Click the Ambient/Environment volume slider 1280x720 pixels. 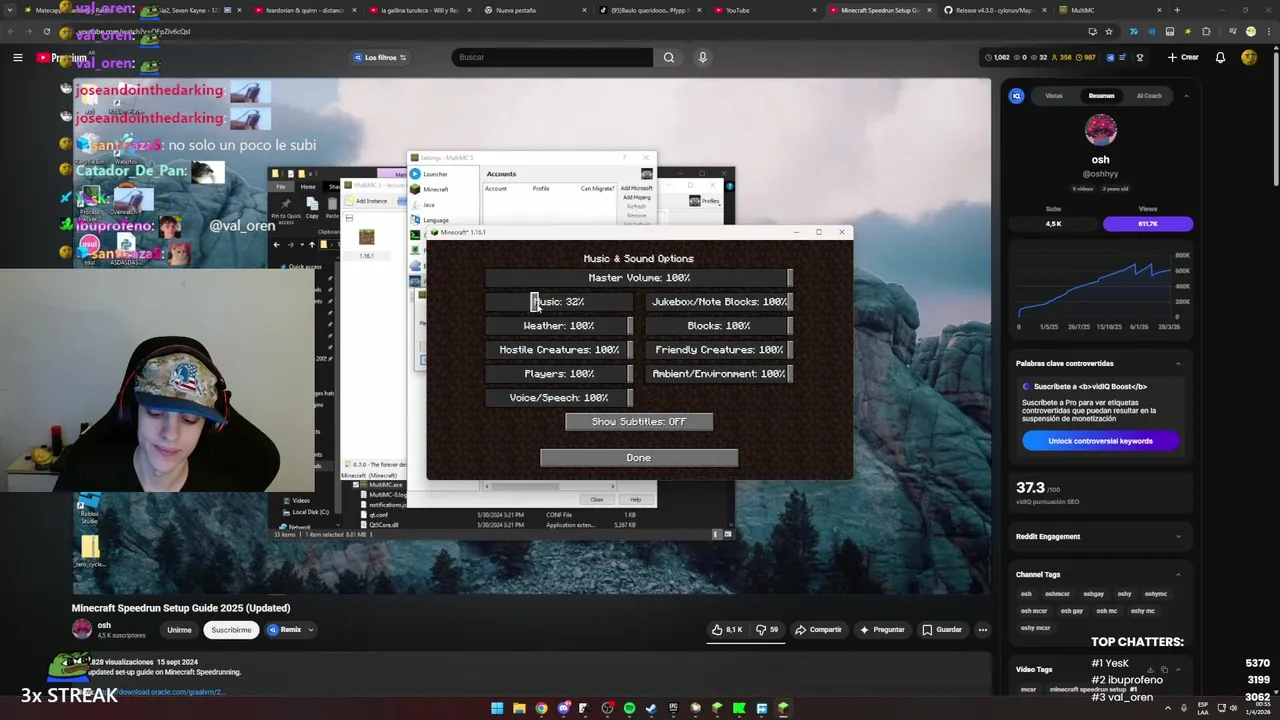tap(719, 374)
